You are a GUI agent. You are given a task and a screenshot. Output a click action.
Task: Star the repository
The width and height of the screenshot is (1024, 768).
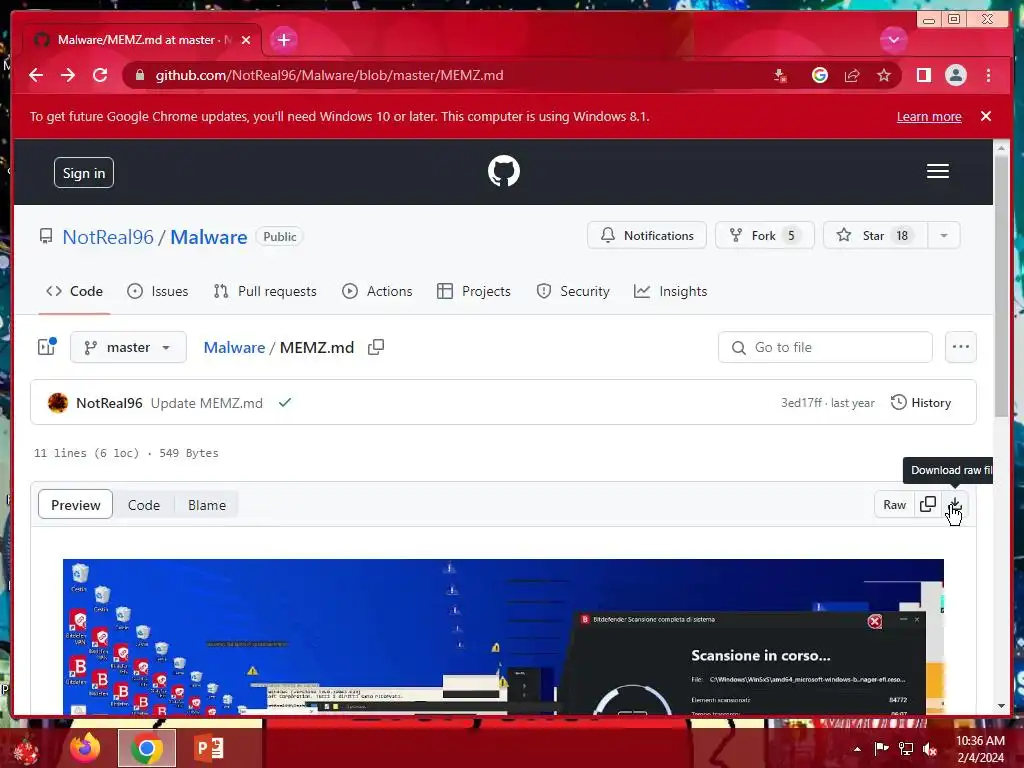point(875,235)
